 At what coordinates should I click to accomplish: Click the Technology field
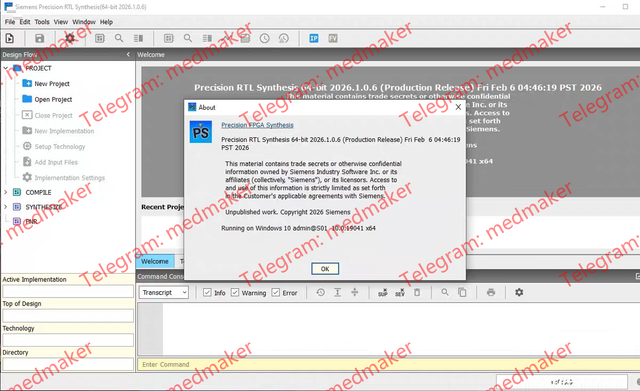68,340
